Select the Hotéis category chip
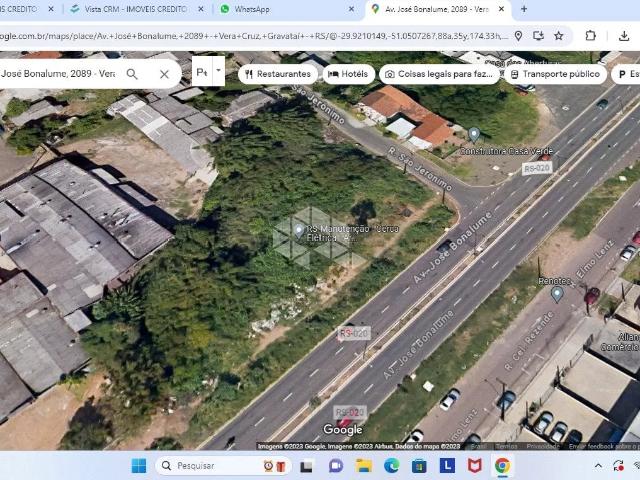 point(349,74)
